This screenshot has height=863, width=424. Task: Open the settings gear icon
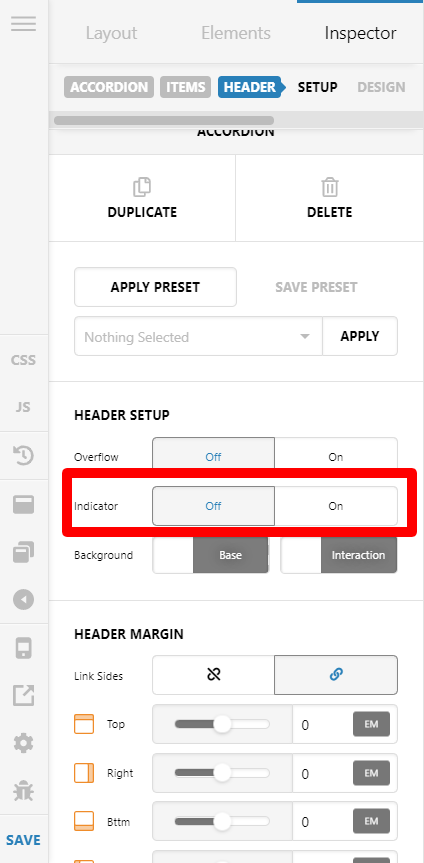point(24,744)
